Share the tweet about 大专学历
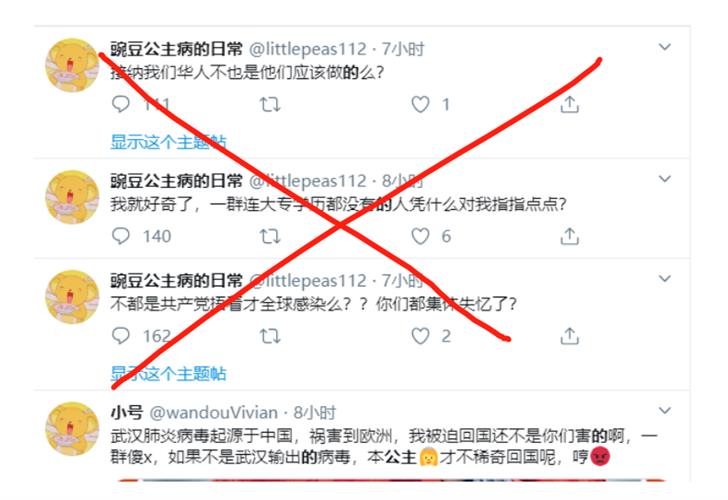This screenshot has height=500, width=728. (570, 236)
